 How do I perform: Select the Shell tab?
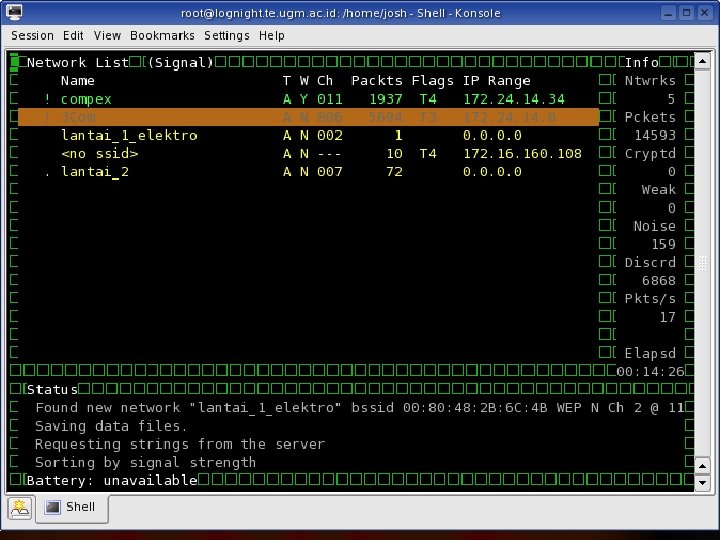72,508
